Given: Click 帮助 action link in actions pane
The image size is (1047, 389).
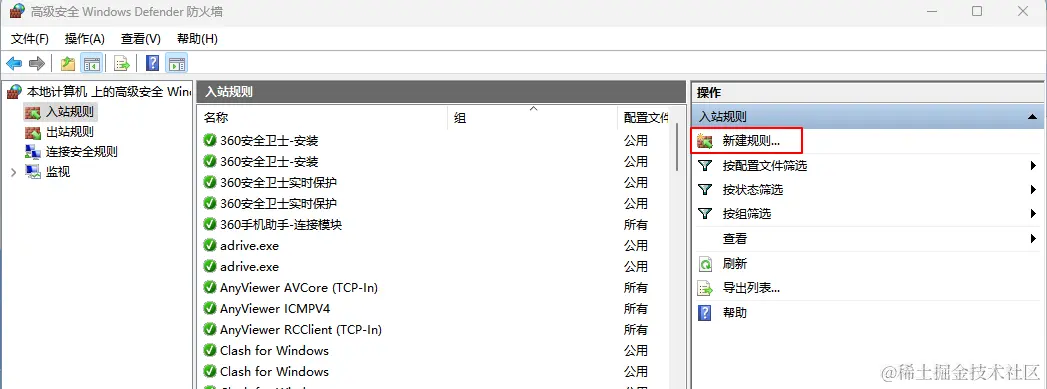Looking at the screenshot, I should (x=735, y=312).
